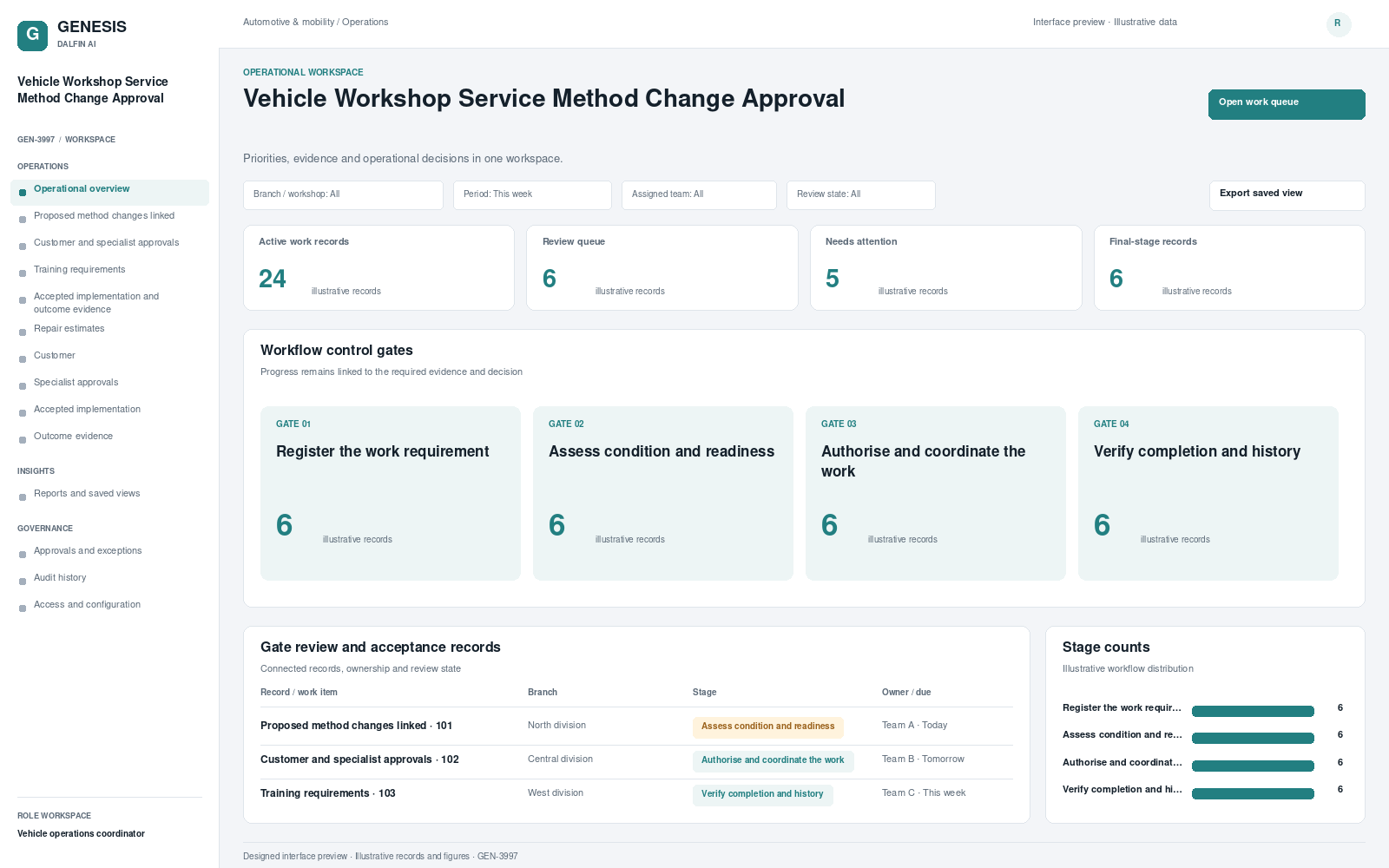Click the orange Assess condition and readiness badge
1389x868 pixels.
[x=768, y=727]
